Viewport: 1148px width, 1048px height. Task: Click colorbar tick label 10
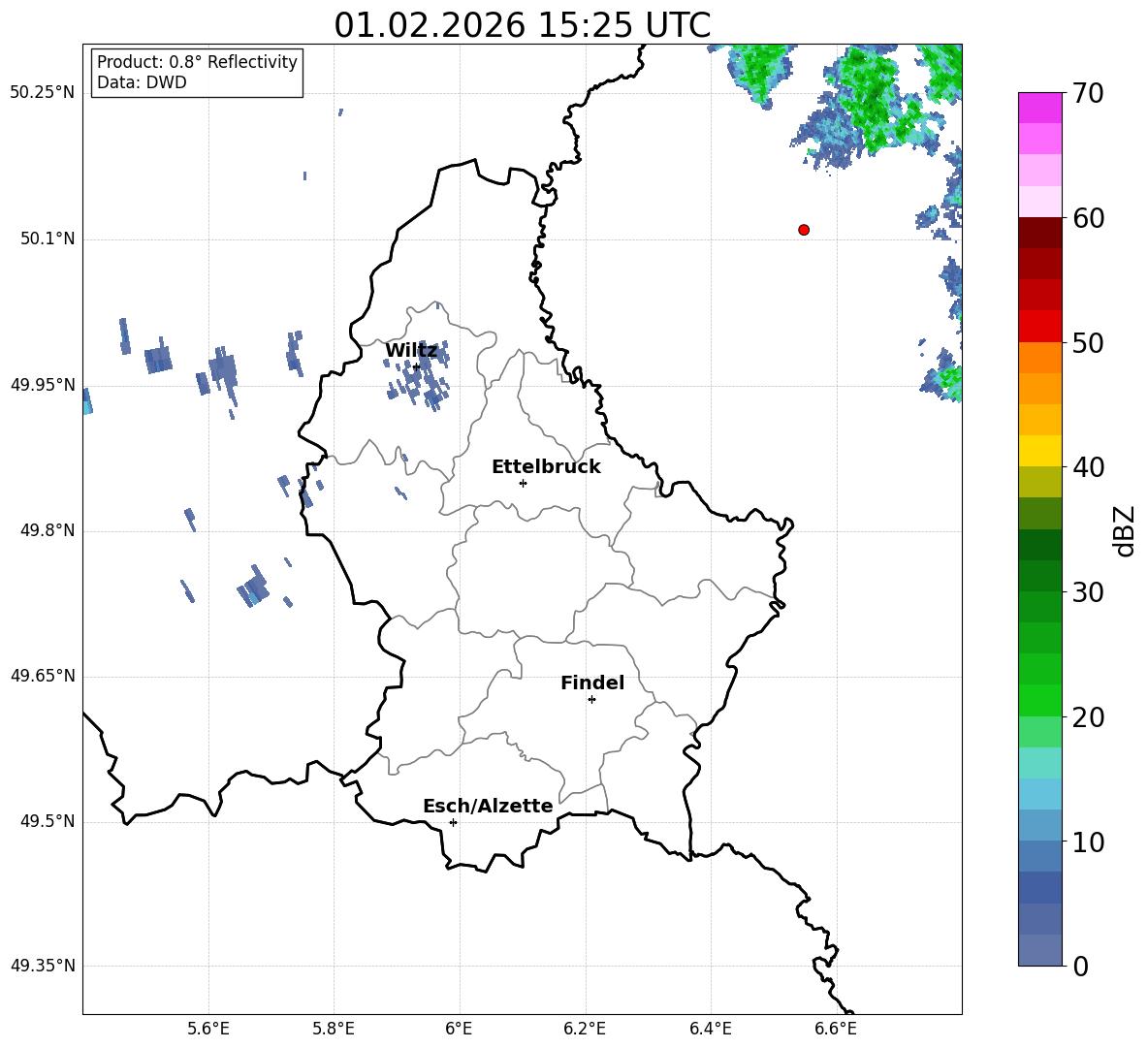click(x=1088, y=842)
